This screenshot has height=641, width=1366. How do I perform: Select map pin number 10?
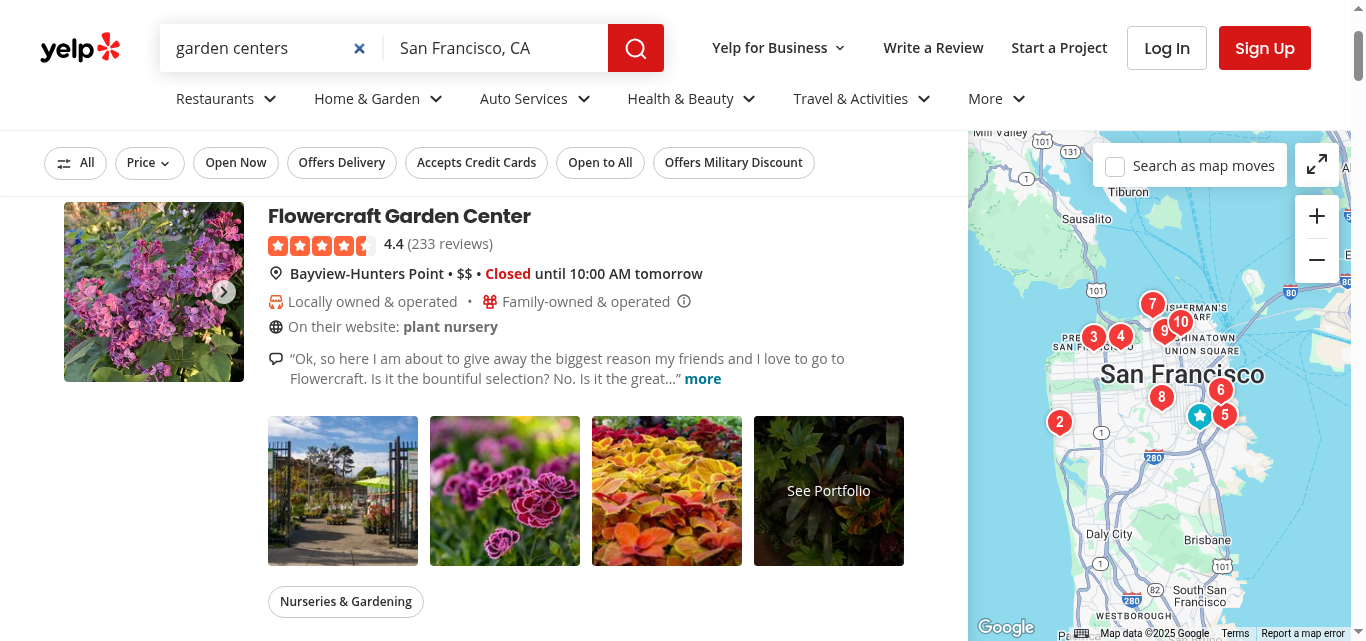coord(1181,323)
